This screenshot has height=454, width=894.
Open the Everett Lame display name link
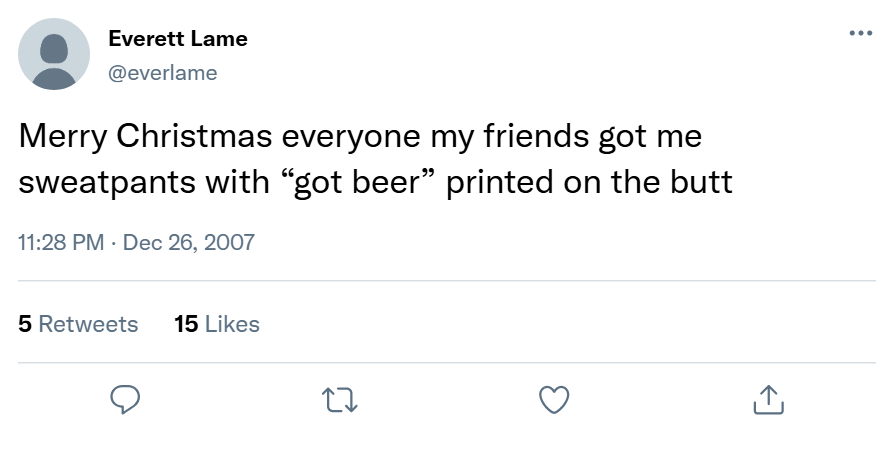[x=178, y=39]
